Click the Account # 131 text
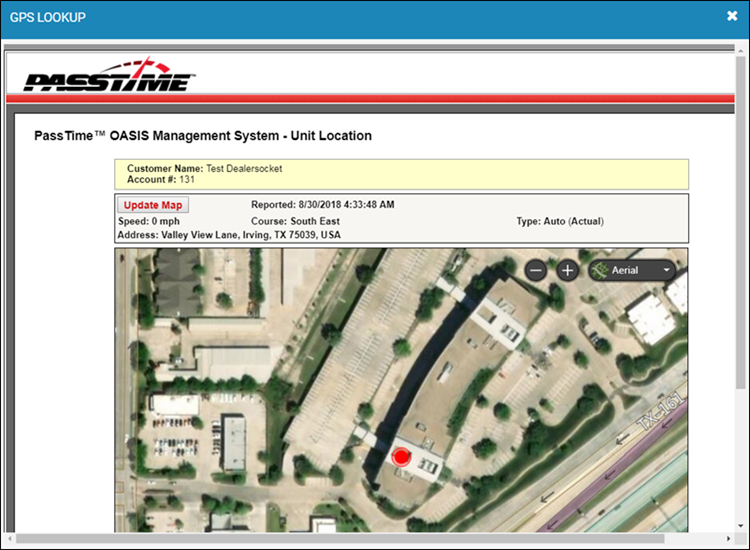 pos(161,179)
